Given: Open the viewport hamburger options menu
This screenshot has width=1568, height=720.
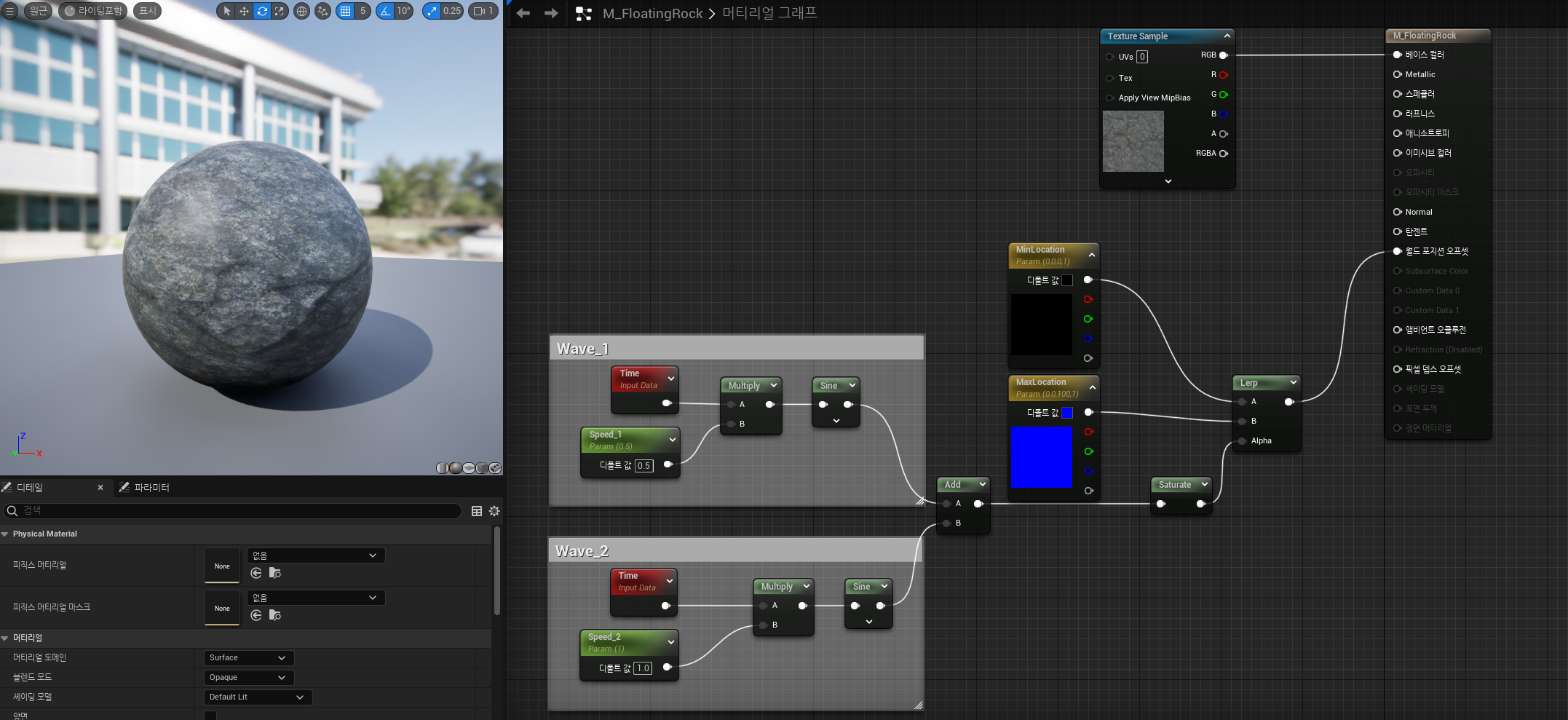Looking at the screenshot, I should tap(10, 11).
